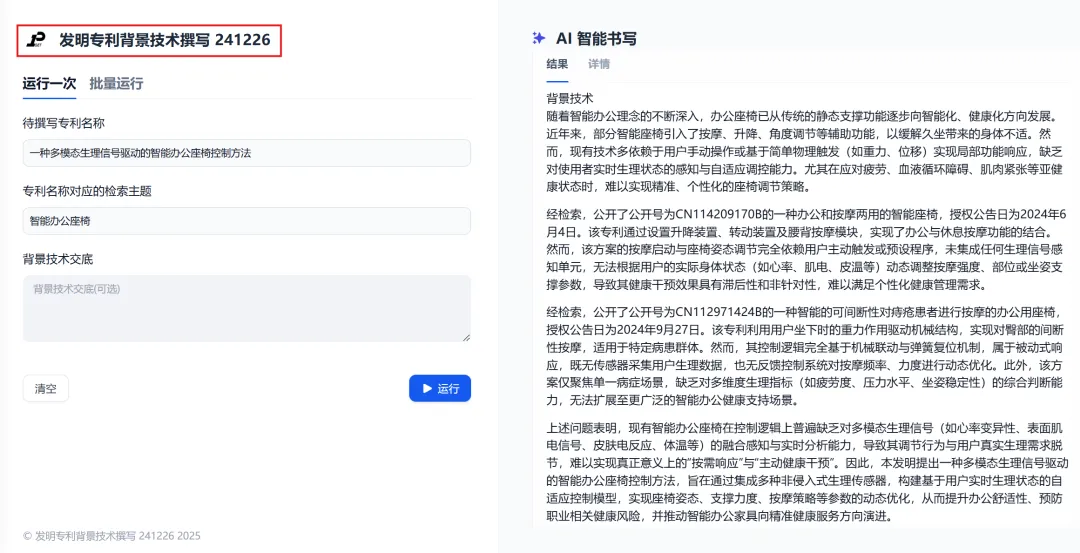Click the play triangle icon in 运行 button
The image size is (1080, 553).
point(427,388)
